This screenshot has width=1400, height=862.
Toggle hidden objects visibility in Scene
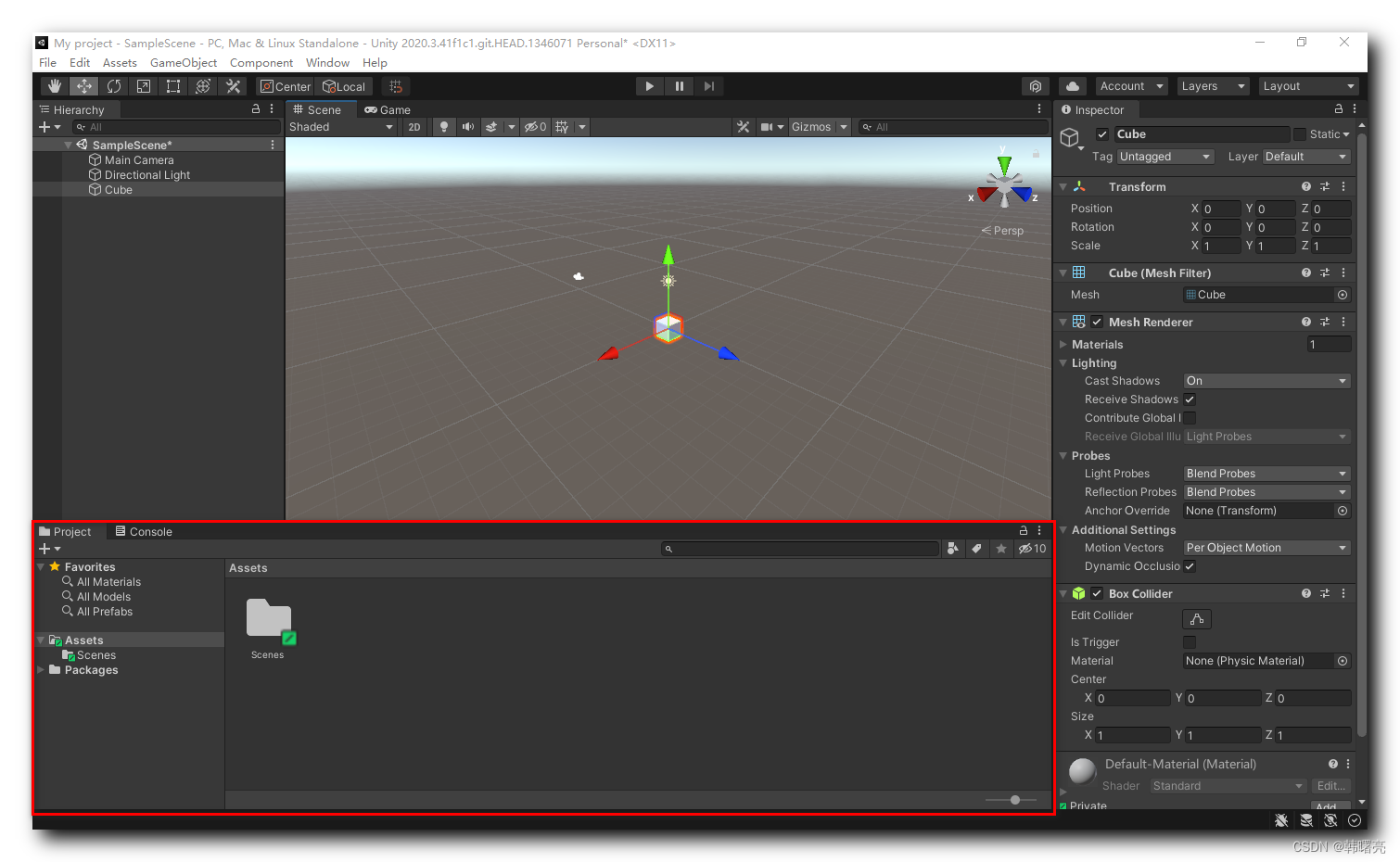[535, 127]
